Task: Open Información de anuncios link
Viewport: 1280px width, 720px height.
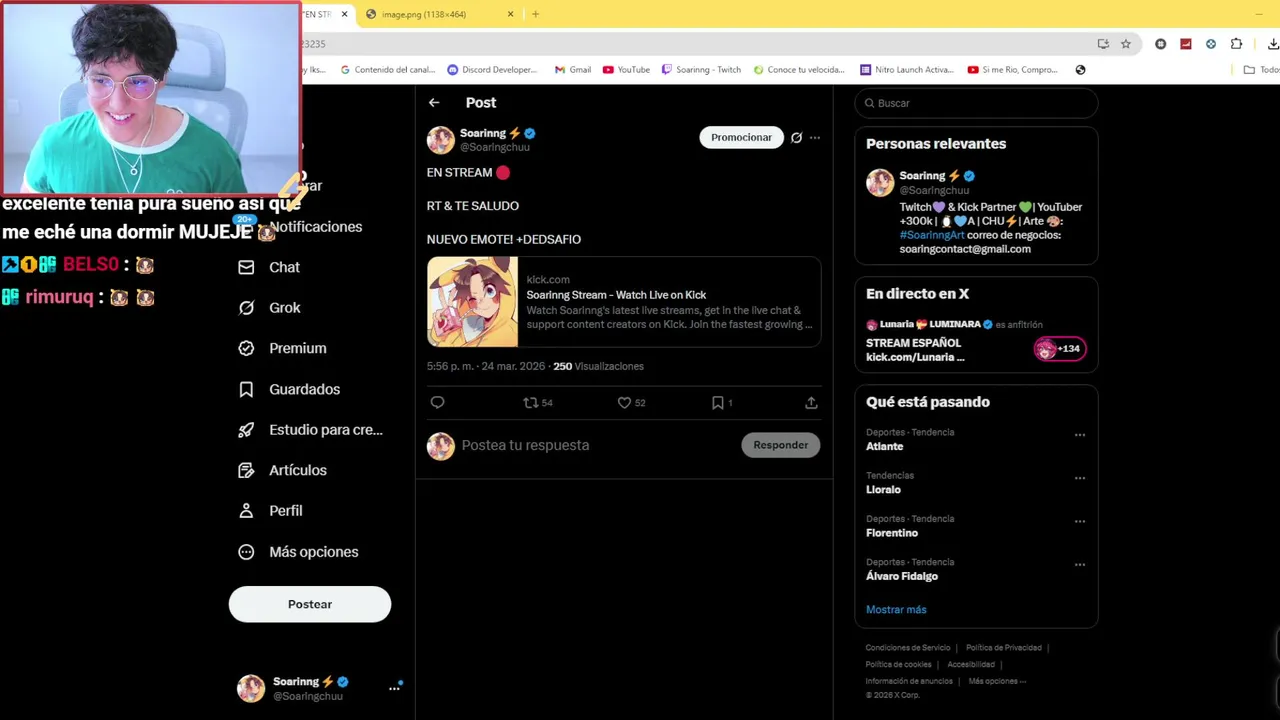Action: [909, 682]
